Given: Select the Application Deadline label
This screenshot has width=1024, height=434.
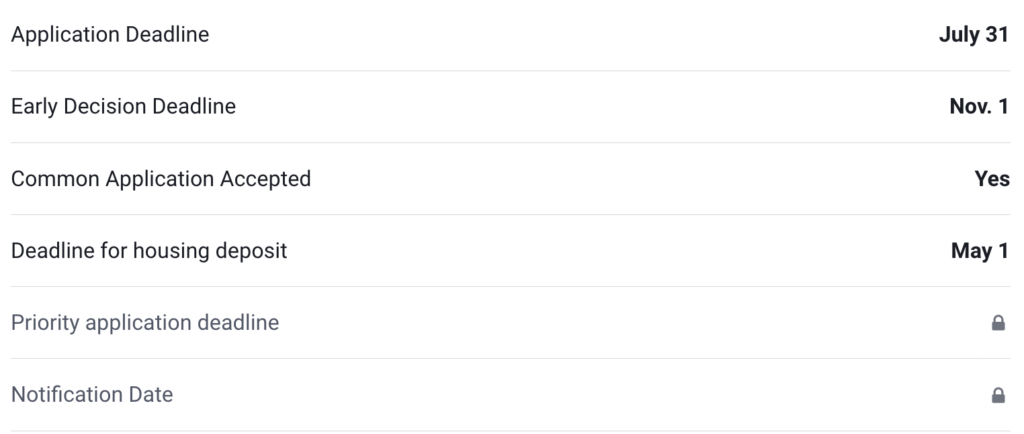Looking at the screenshot, I should coord(110,35).
